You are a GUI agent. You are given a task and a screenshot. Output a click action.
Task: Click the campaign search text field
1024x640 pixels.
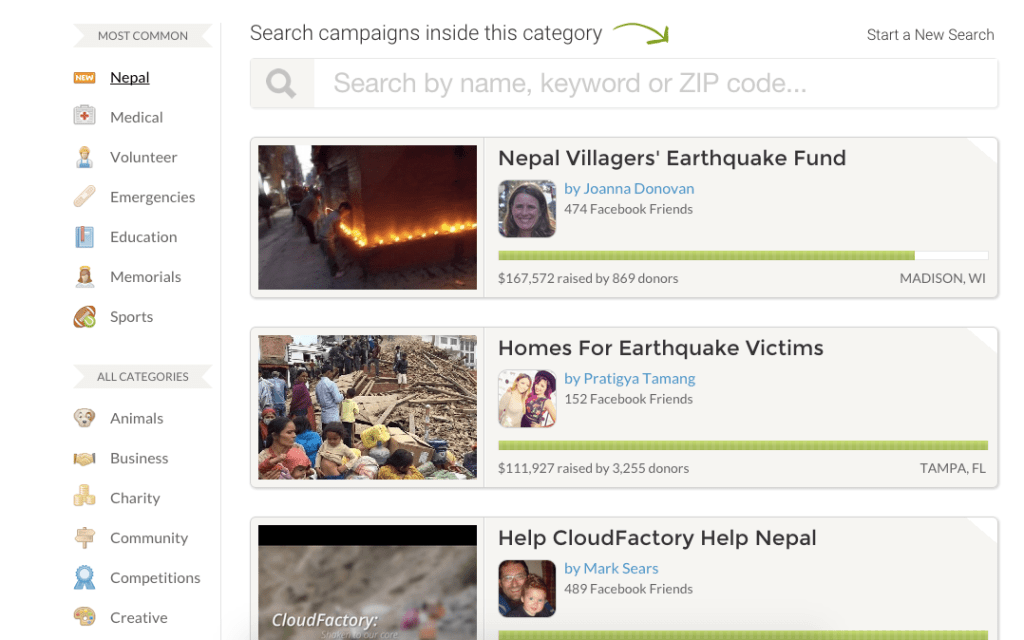tap(655, 83)
